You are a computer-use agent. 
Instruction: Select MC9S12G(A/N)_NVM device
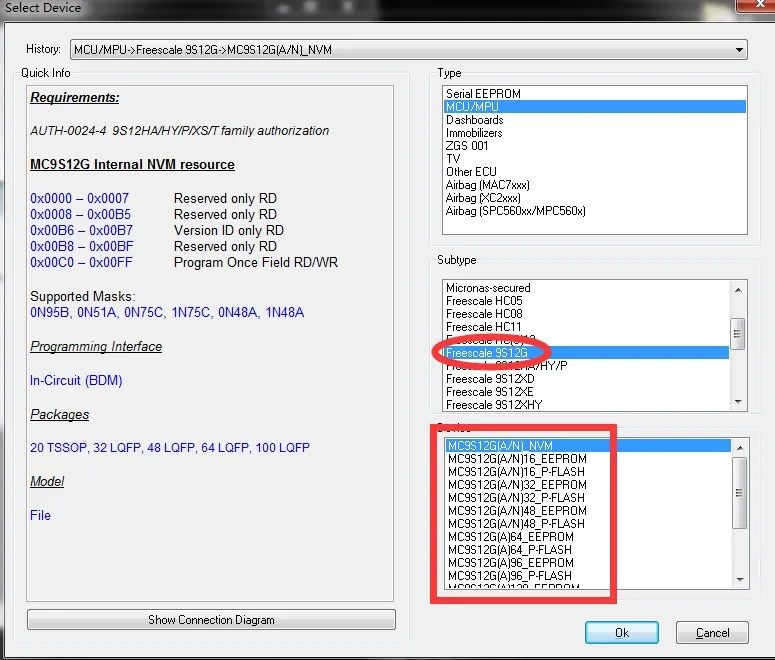pos(588,445)
